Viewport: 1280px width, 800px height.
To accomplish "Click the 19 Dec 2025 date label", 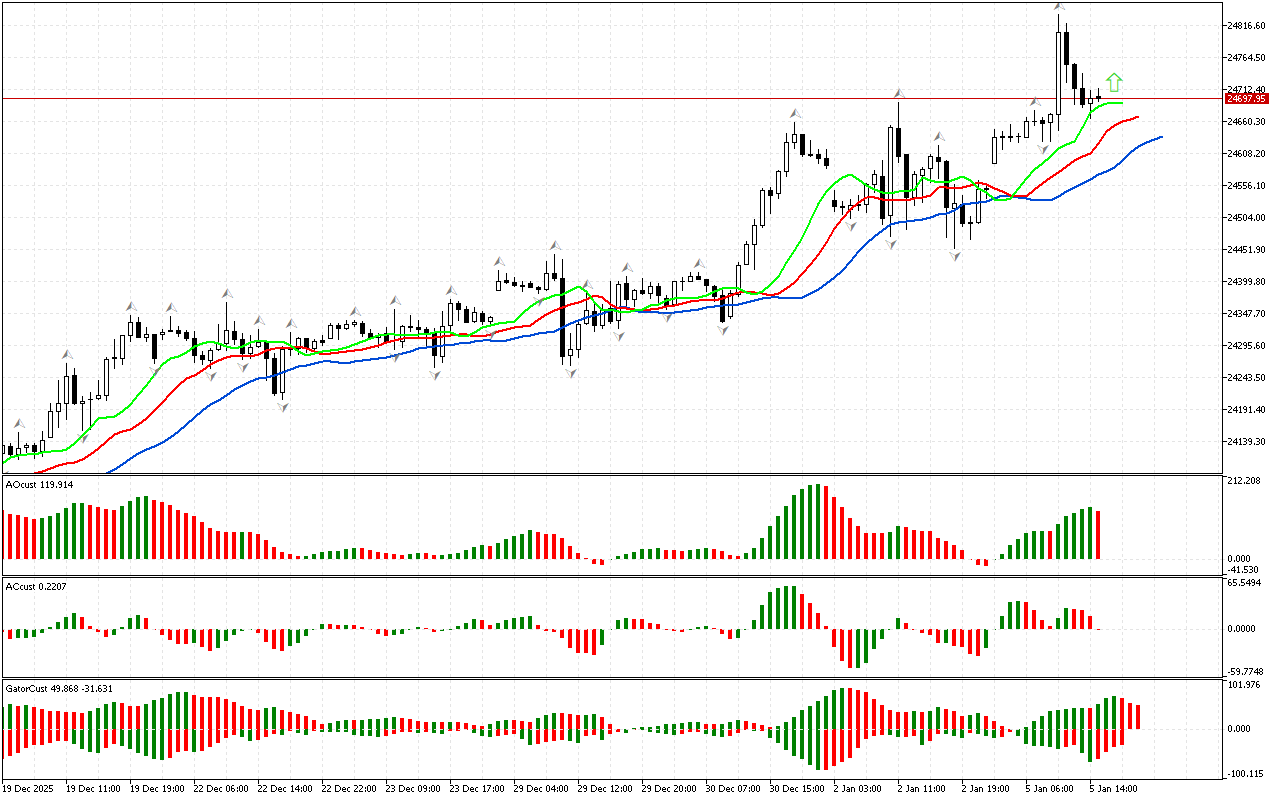I will (x=30, y=788).
